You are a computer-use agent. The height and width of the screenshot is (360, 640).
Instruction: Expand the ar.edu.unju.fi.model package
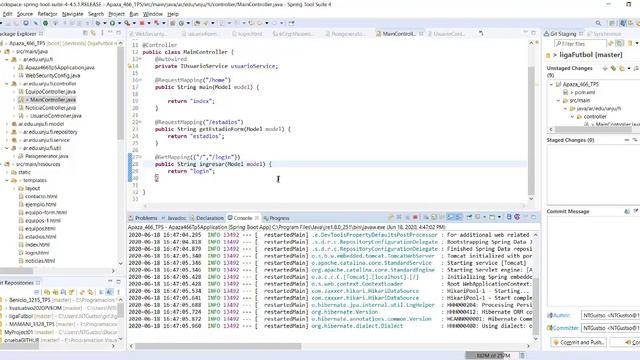[7, 124]
